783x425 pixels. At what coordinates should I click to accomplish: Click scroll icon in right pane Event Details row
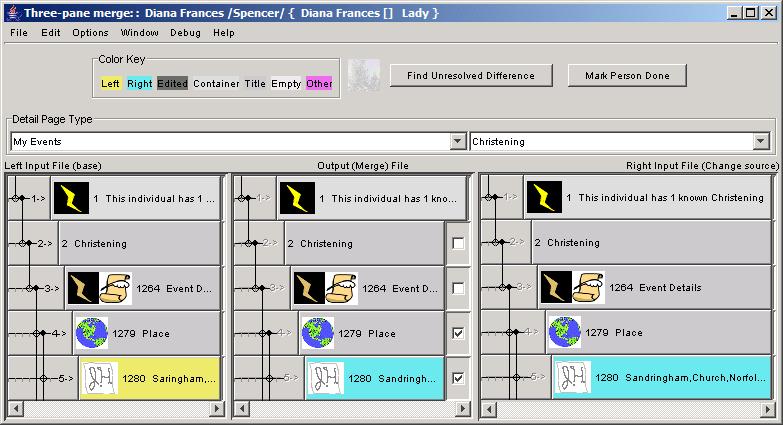[589, 287]
